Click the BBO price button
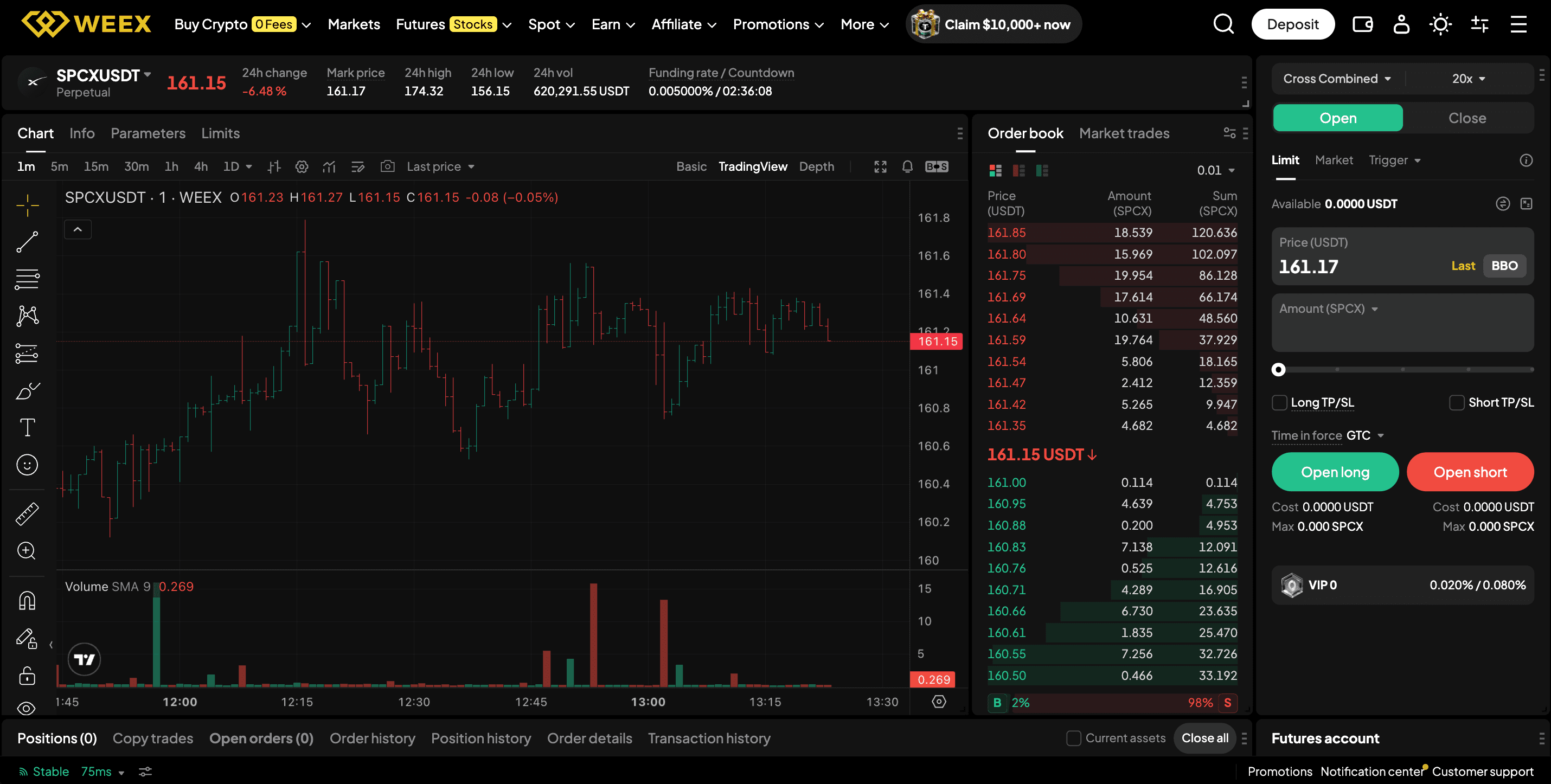 tap(1504, 266)
